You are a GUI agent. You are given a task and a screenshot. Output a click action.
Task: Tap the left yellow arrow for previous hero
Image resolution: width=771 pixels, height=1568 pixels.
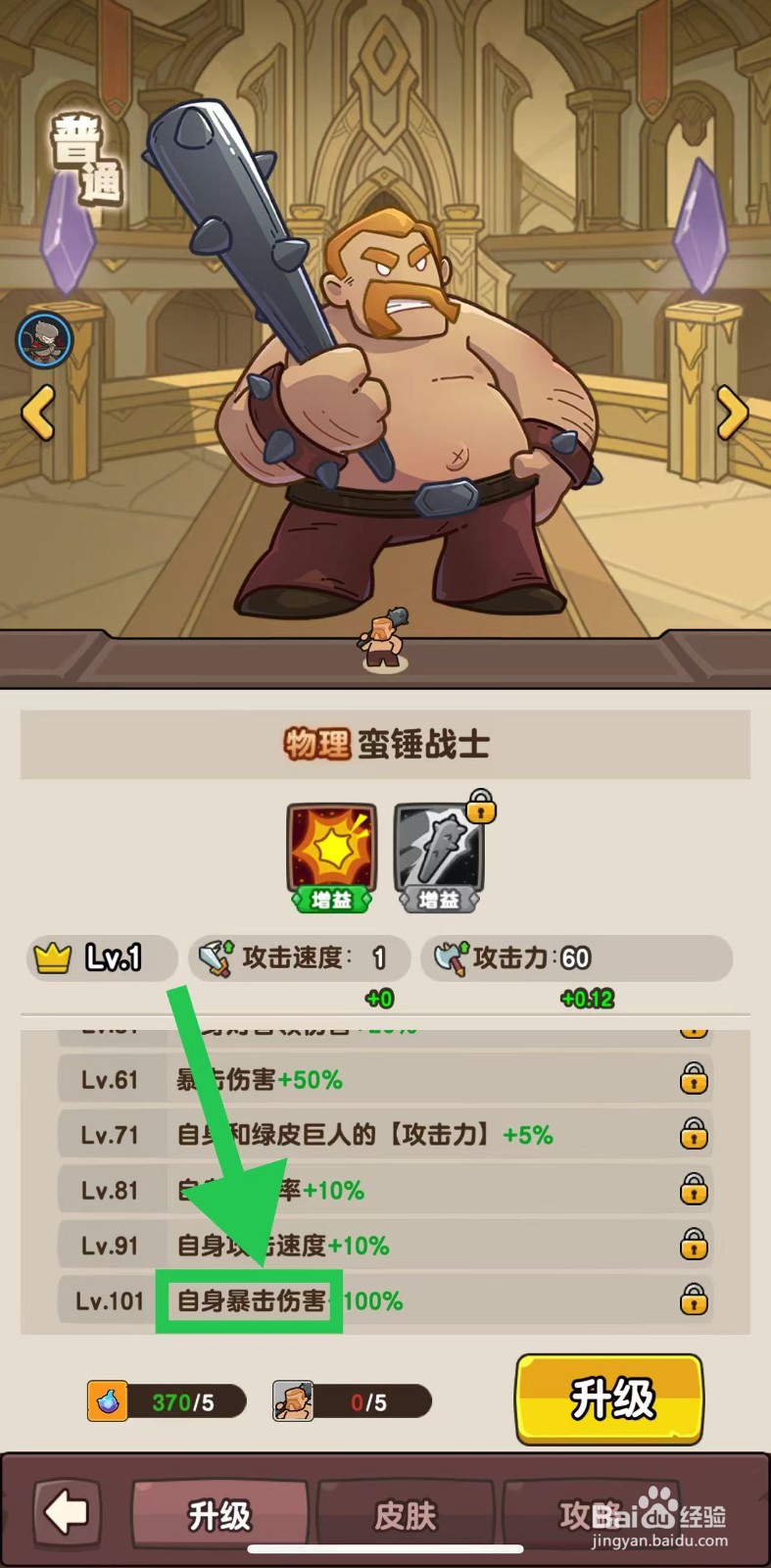click(x=38, y=412)
